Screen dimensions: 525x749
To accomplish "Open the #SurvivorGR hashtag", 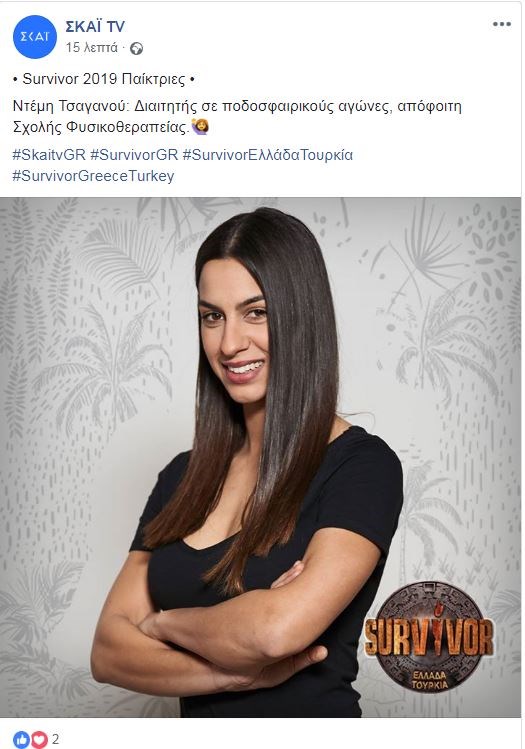I will point(134,155).
